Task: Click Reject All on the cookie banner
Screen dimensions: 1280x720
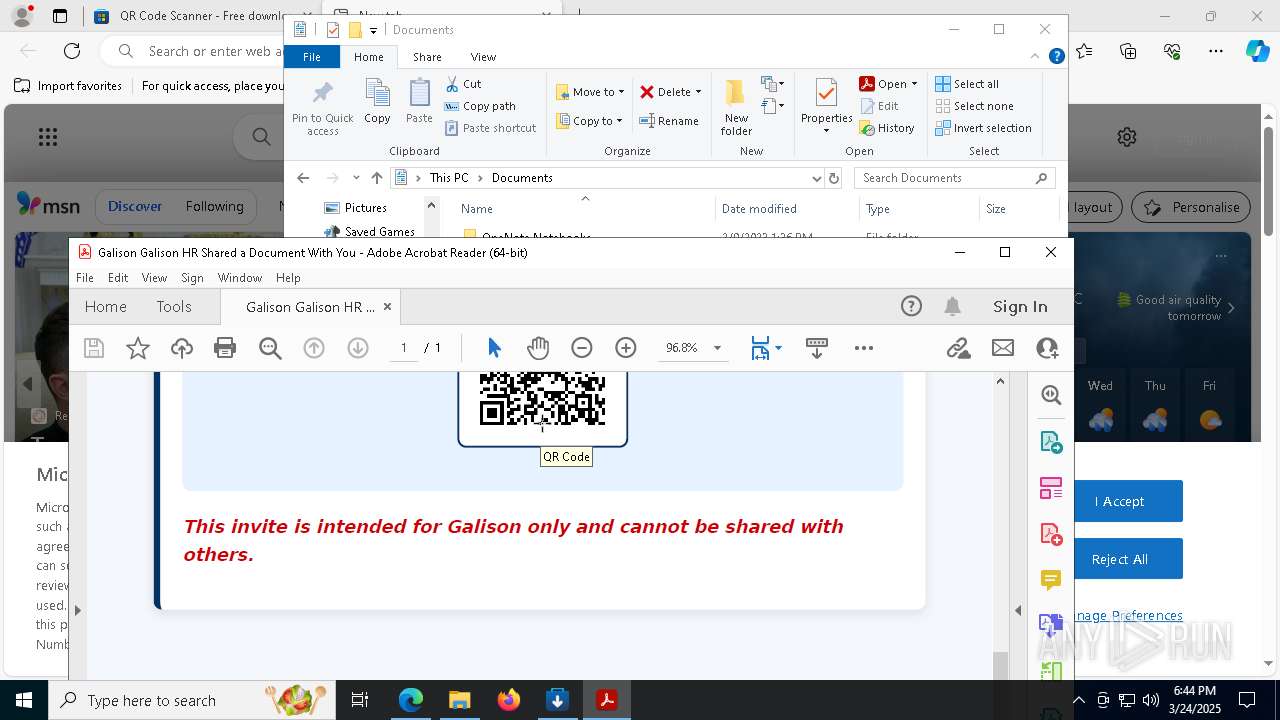Action: tap(1119, 560)
